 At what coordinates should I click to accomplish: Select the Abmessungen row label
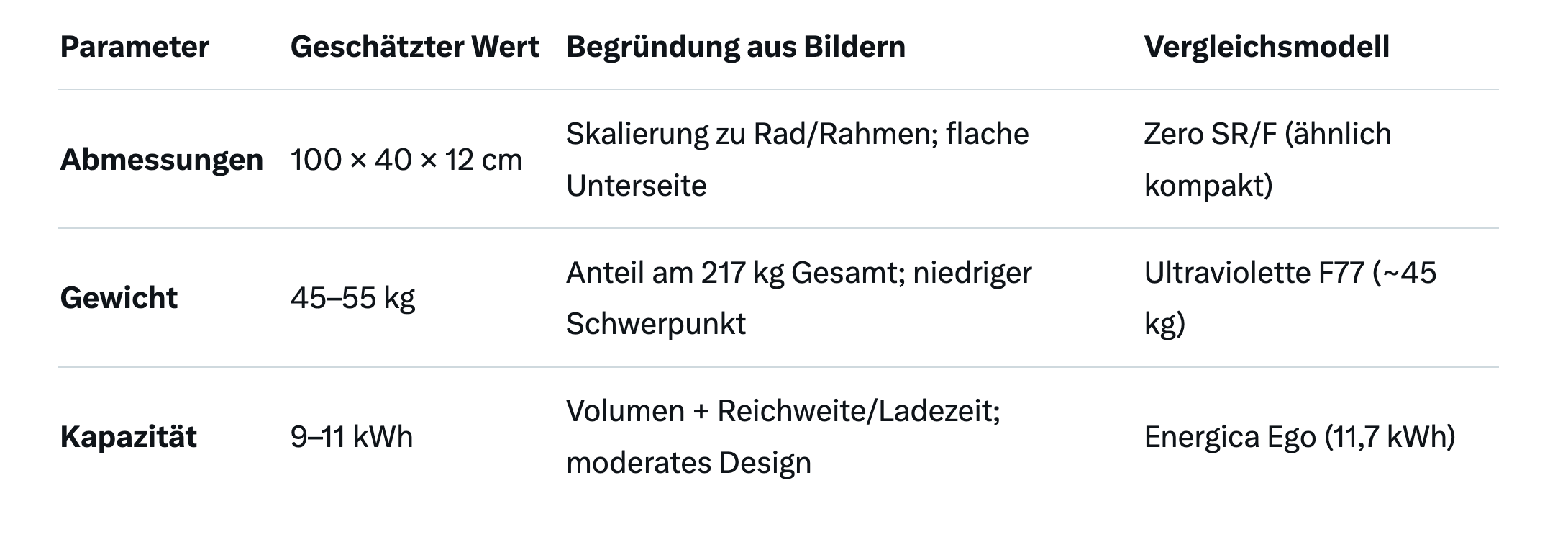tap(161, 160)
